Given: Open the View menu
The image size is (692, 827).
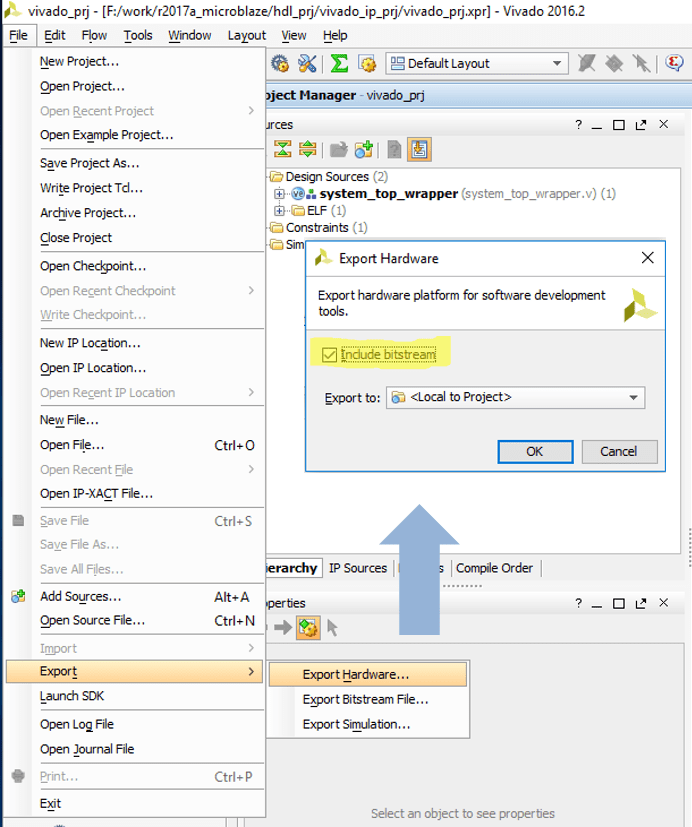Looking at the screenshot, I should coord(294,35).
